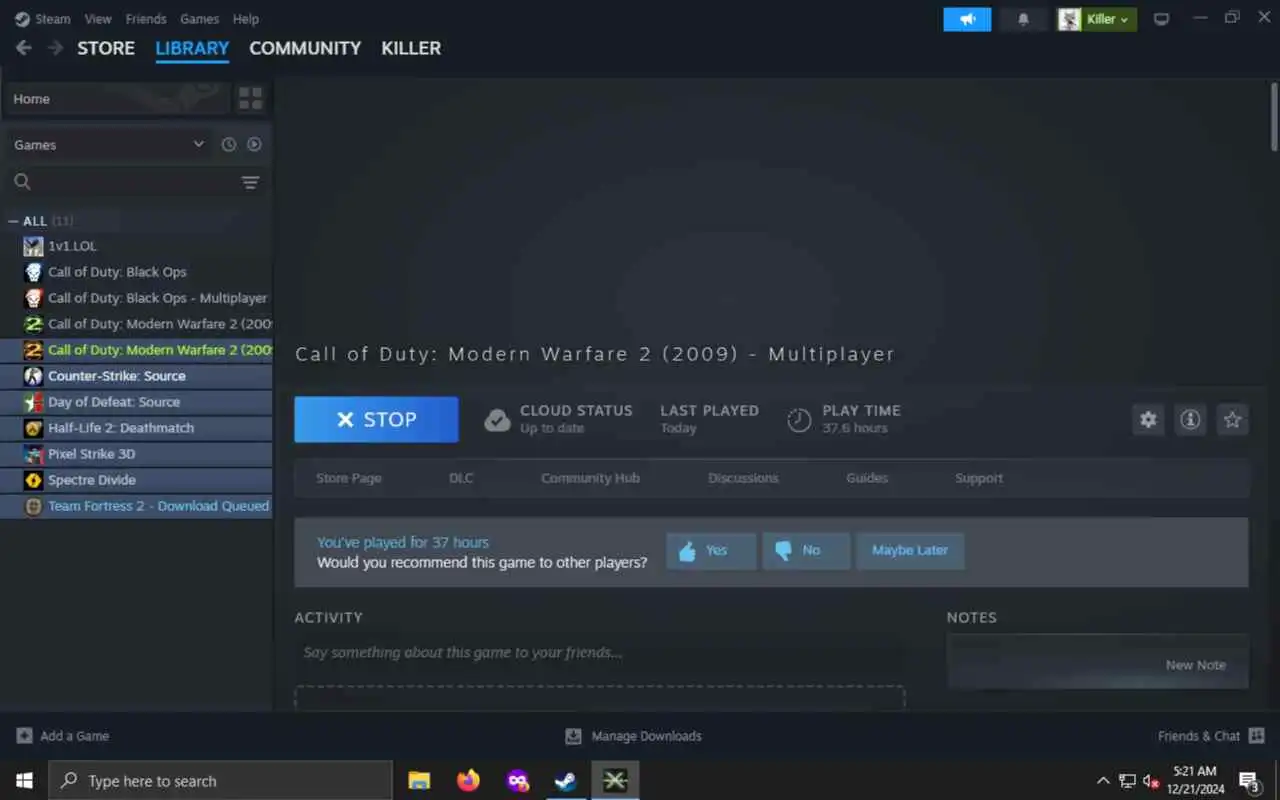Switch to the STORE tab
This screenshot has height=800, width=1280.
(x=106, y=48)
